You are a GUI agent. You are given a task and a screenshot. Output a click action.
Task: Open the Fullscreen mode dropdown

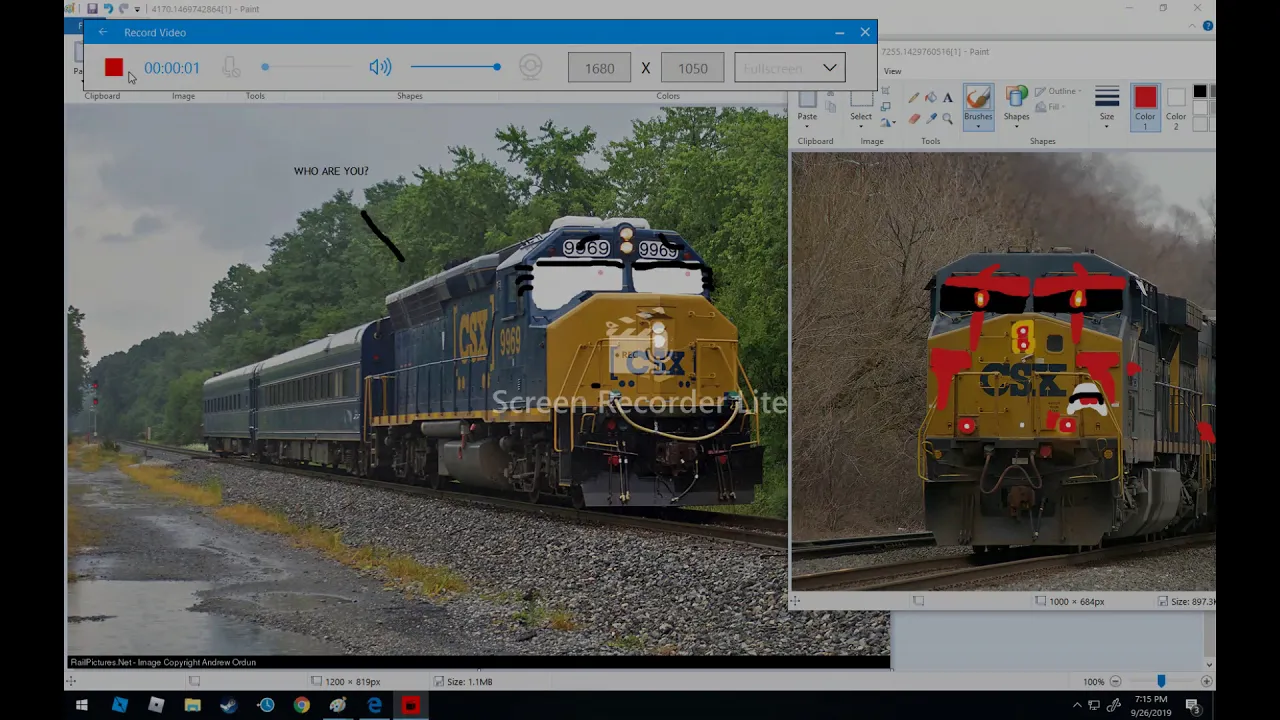tap(789, 68)
